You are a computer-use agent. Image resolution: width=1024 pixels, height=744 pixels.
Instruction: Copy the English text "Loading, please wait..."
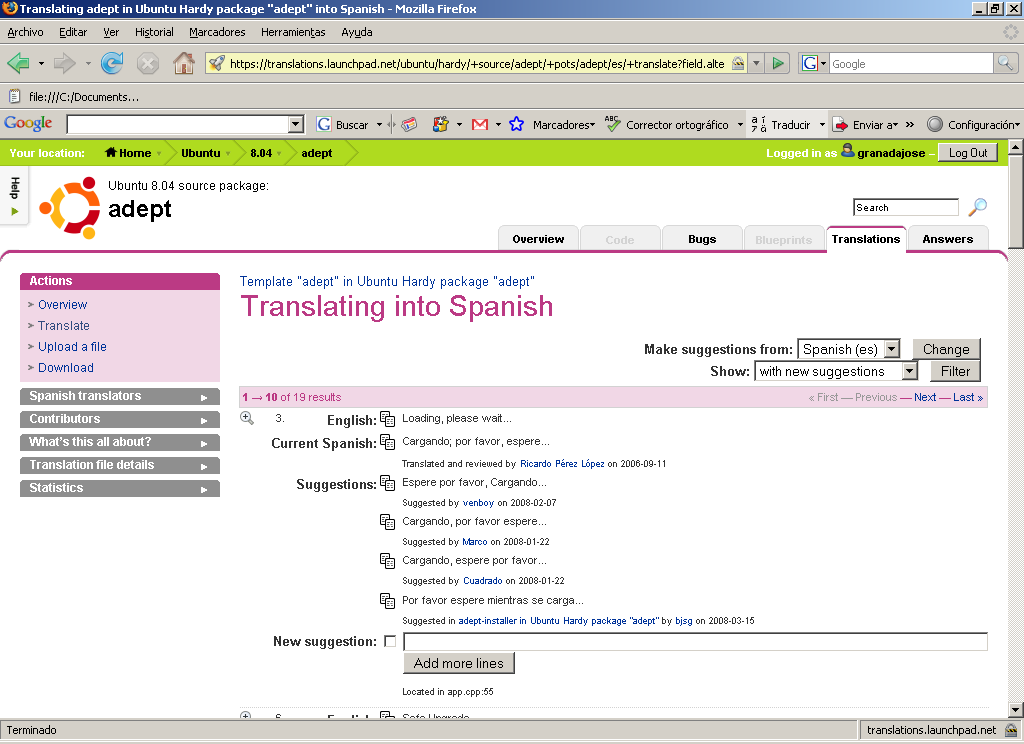click(x=387, y=419)
